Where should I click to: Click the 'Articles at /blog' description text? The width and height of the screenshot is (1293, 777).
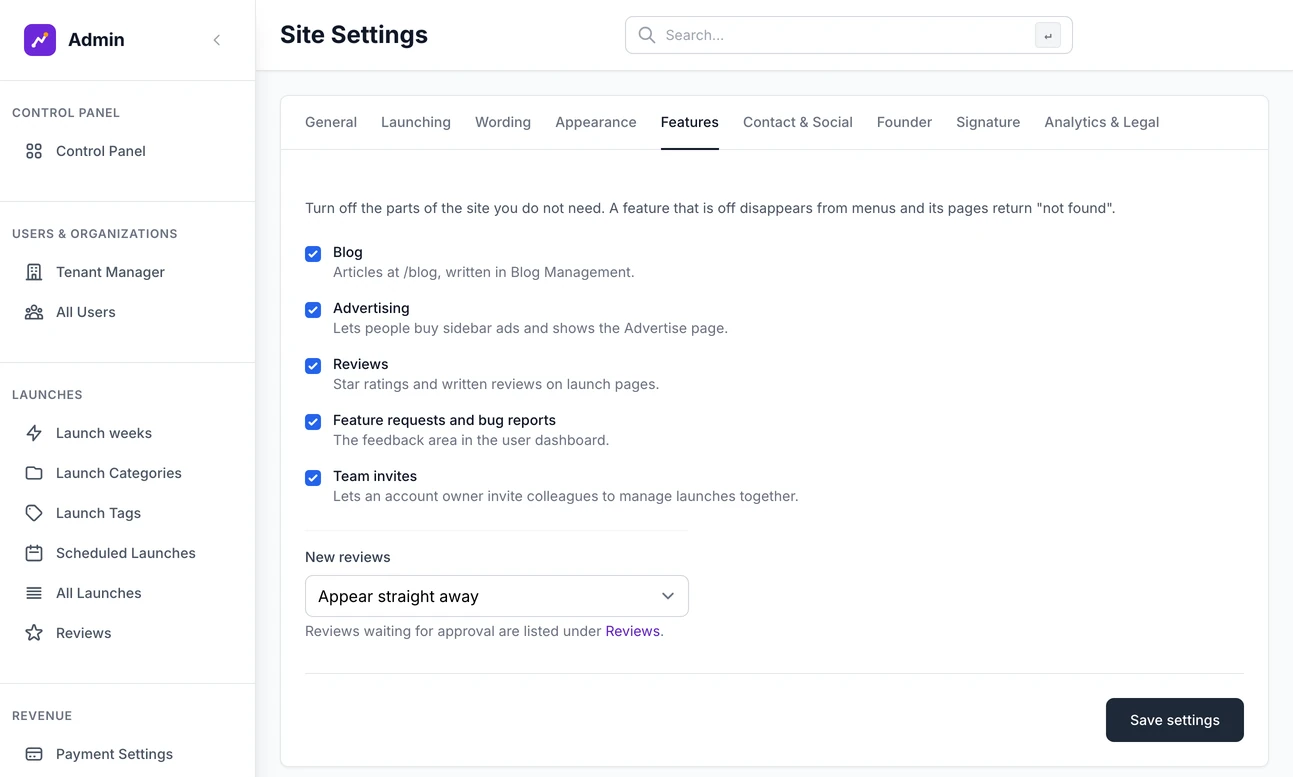click(x=484, y=272)
